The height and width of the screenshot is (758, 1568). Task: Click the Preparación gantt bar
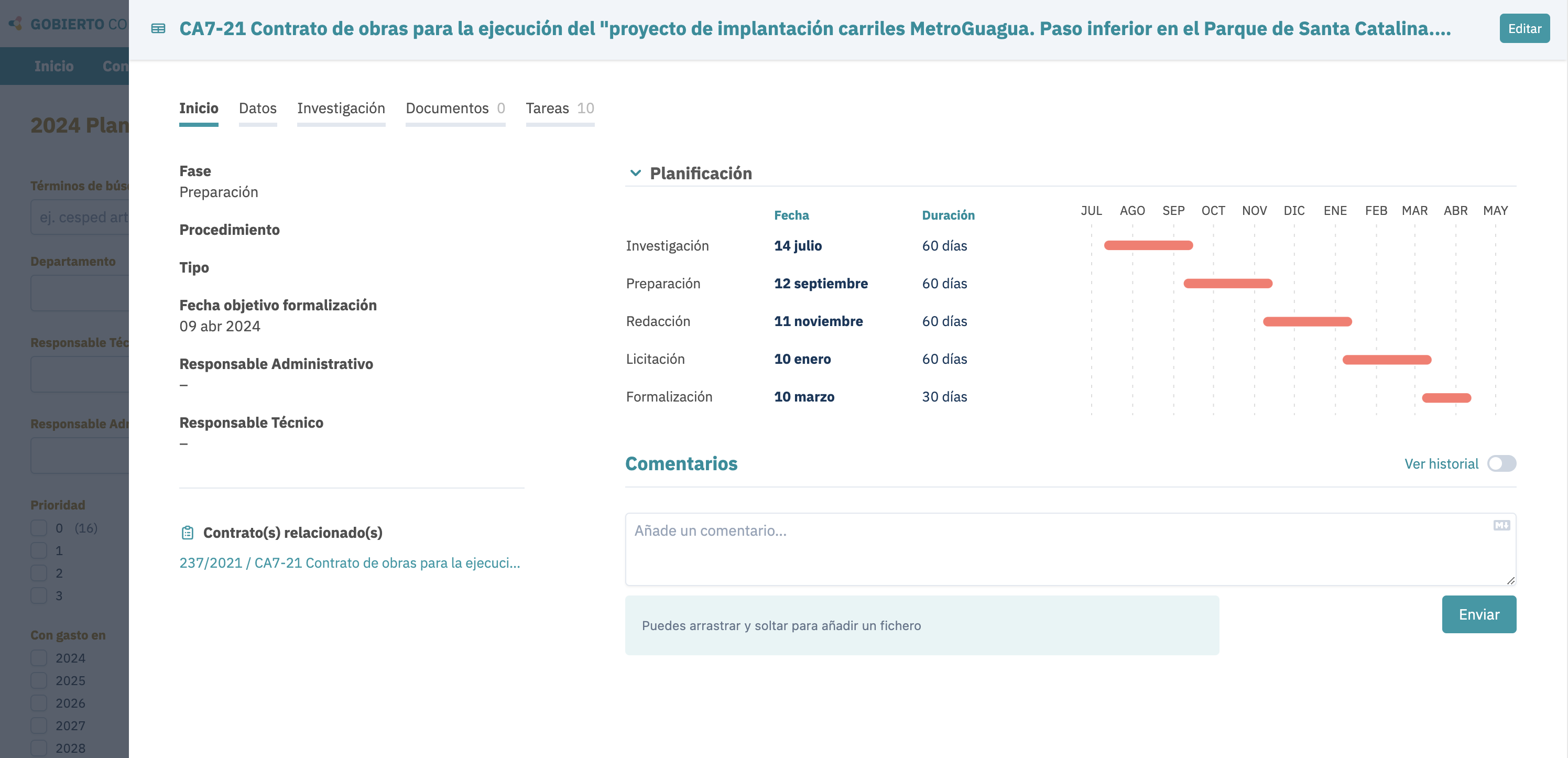click(1228, 283)
